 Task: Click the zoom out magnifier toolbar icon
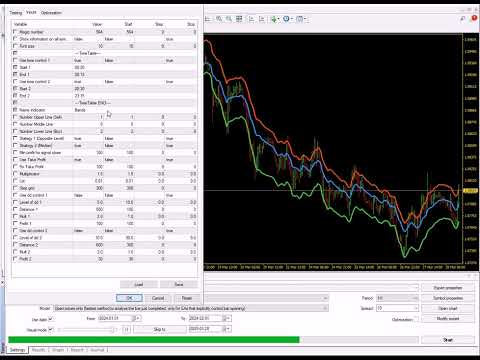(x=229, y=19)
